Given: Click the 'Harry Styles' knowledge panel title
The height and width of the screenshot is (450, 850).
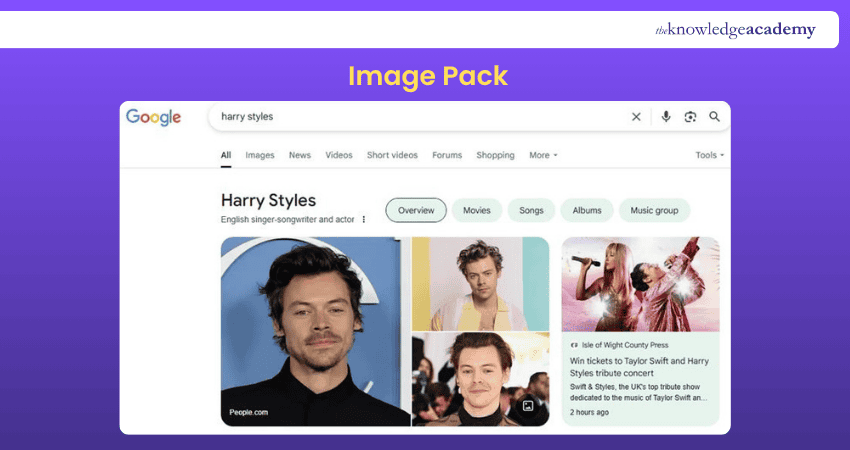Looking at the screenshot, I should point(268,200).
